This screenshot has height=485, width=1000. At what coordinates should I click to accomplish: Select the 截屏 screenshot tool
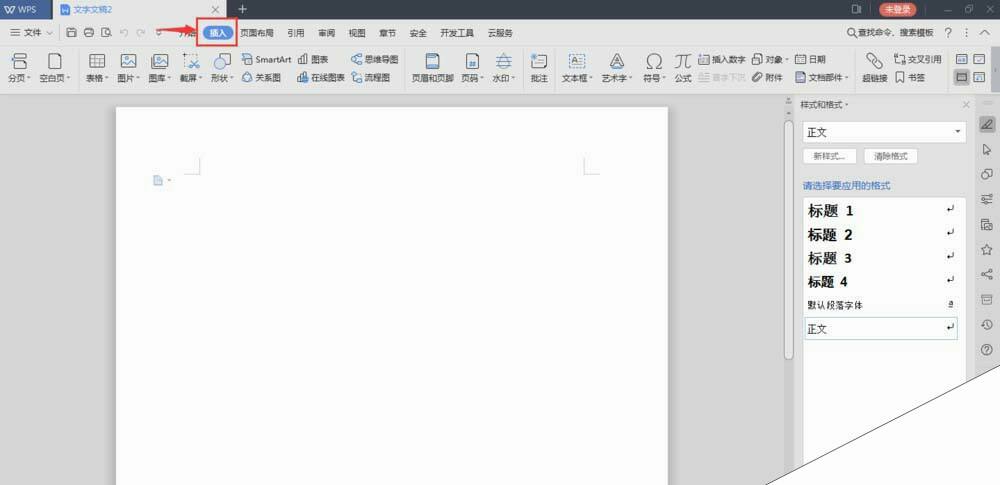click(x=191, y=68)
